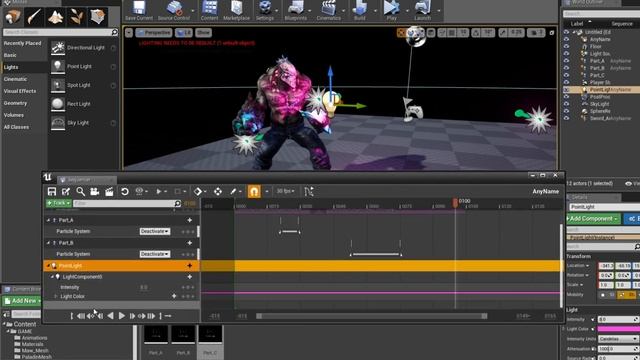The width and height of the screenshot is (640, 360).
Task: Open the Part_B Particle System Deactivate dropdown
Action: click(155, 254)
